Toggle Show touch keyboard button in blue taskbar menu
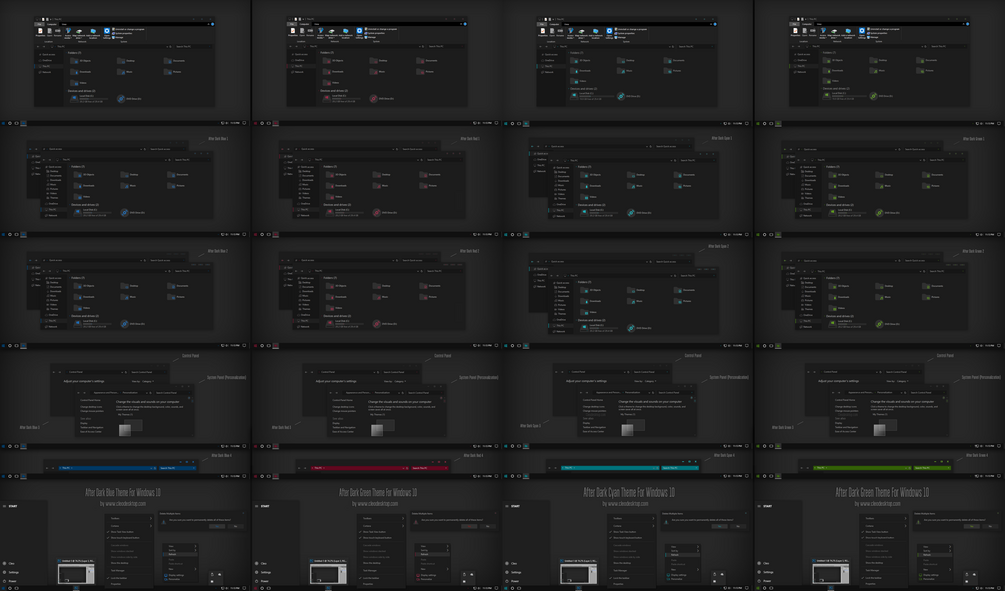The width and height of the screenshot is (1005, 591). (x=129, y=538)
